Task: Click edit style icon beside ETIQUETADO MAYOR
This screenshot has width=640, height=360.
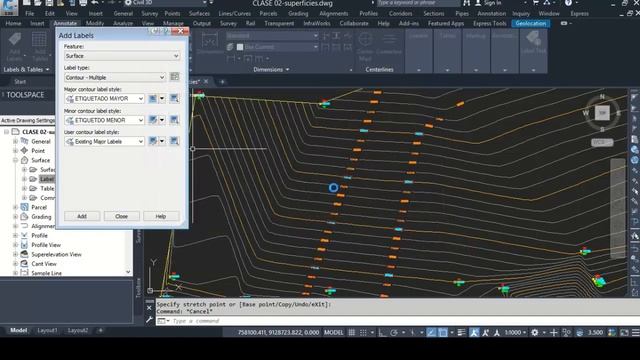Action: tap(153, 98)
